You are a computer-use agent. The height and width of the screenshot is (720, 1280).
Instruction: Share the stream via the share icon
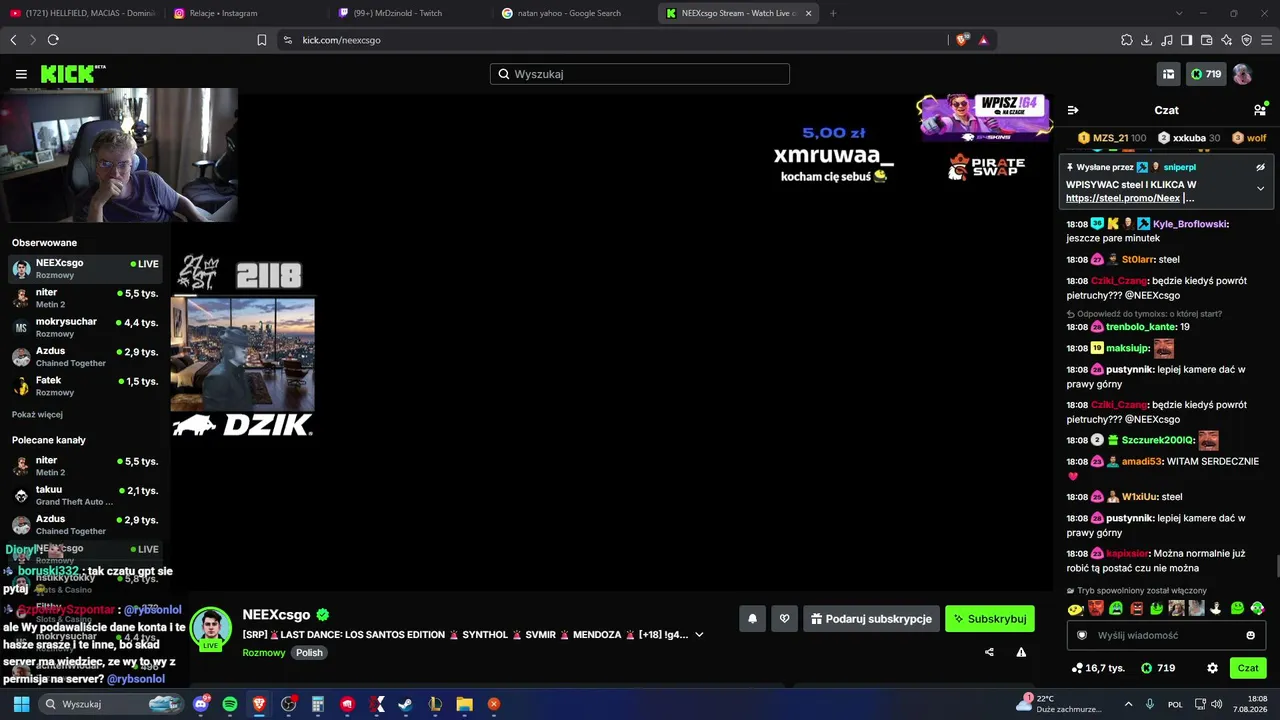(x=989, y=652)
